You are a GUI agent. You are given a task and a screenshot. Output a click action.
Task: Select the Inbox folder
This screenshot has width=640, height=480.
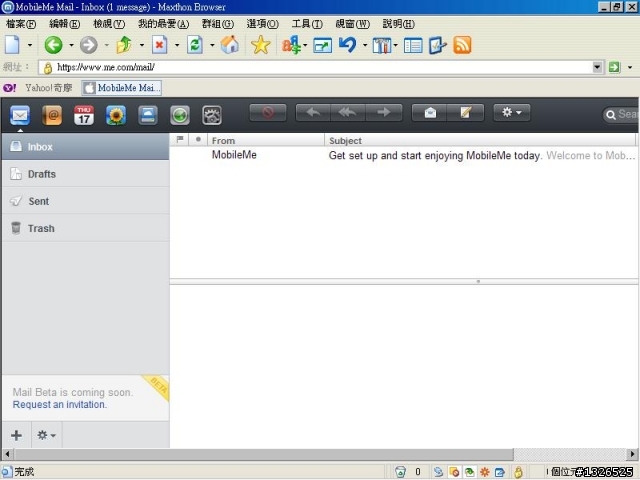tap(85, 147)
